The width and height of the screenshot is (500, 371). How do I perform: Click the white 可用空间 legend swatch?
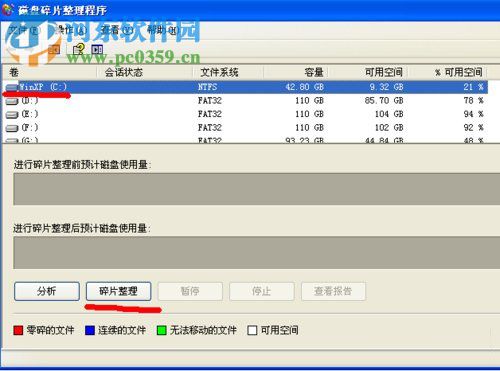click(252, 330)
